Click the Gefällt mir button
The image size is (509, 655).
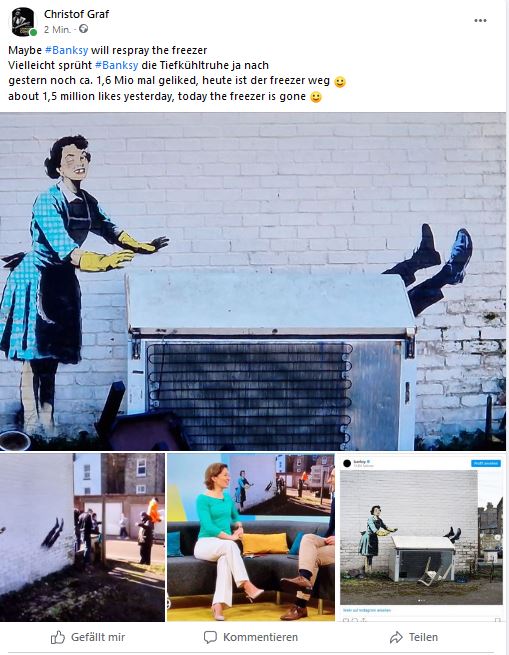(x=88, y=637)
